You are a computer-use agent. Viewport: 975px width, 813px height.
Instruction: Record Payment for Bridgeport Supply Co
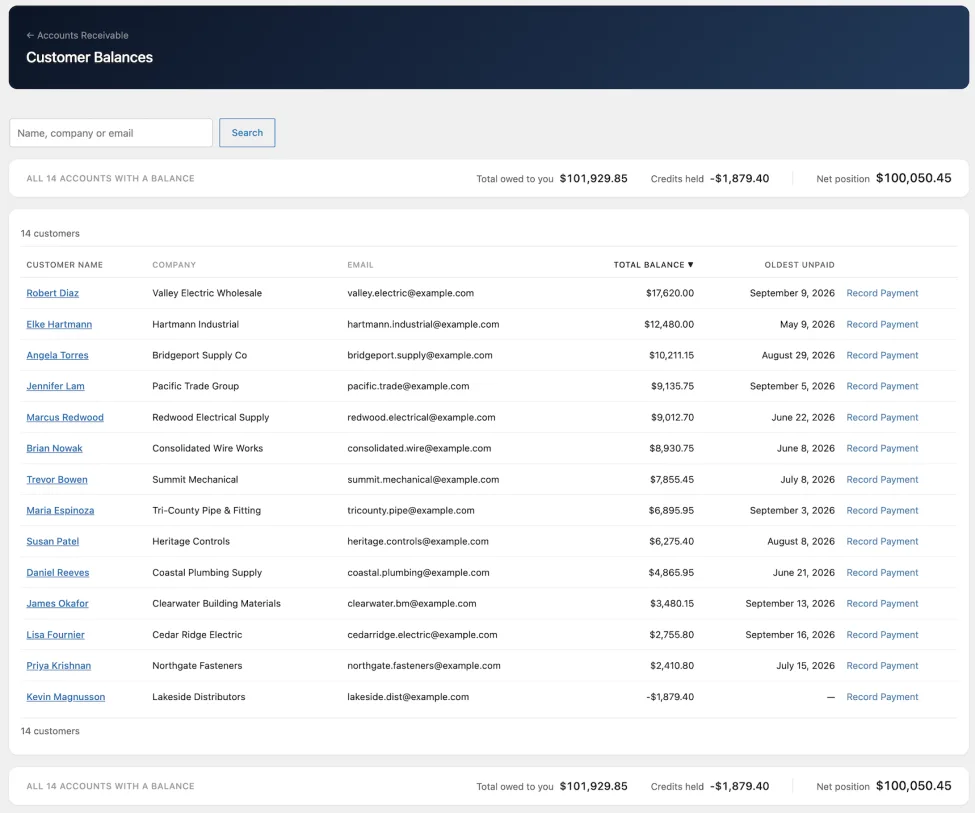tap(882, 355)
